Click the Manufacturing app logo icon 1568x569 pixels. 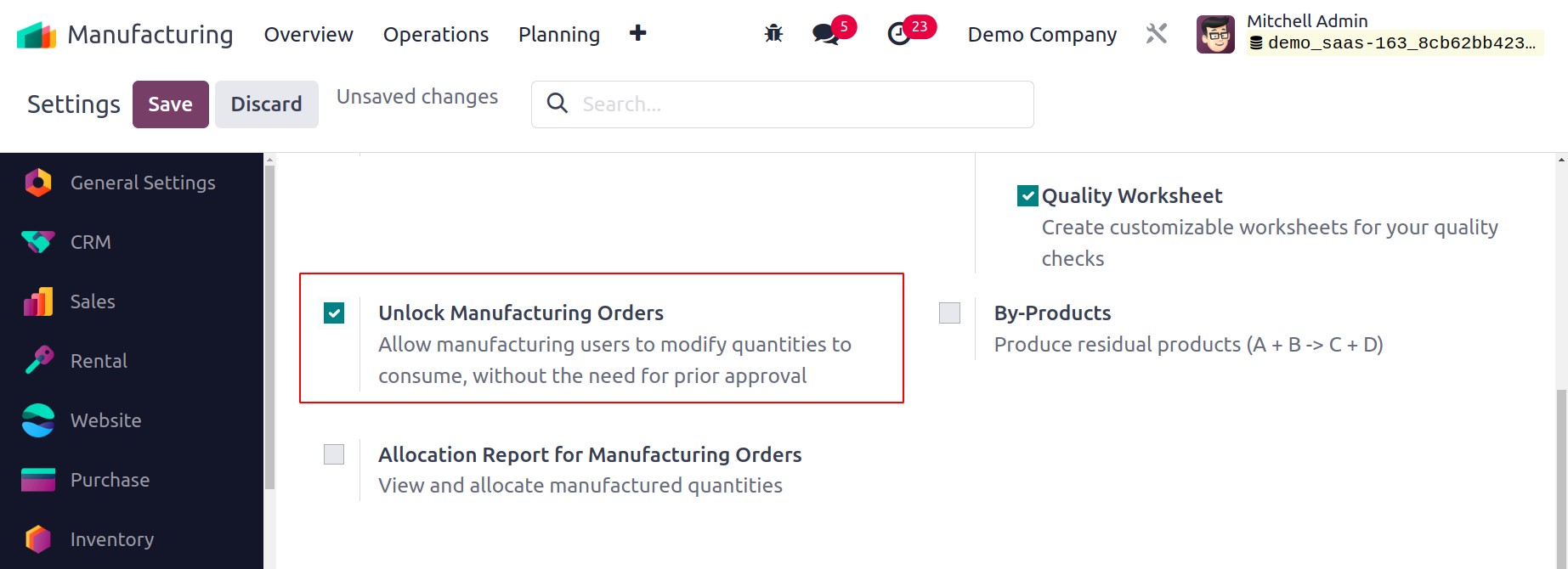coord(37,35)
